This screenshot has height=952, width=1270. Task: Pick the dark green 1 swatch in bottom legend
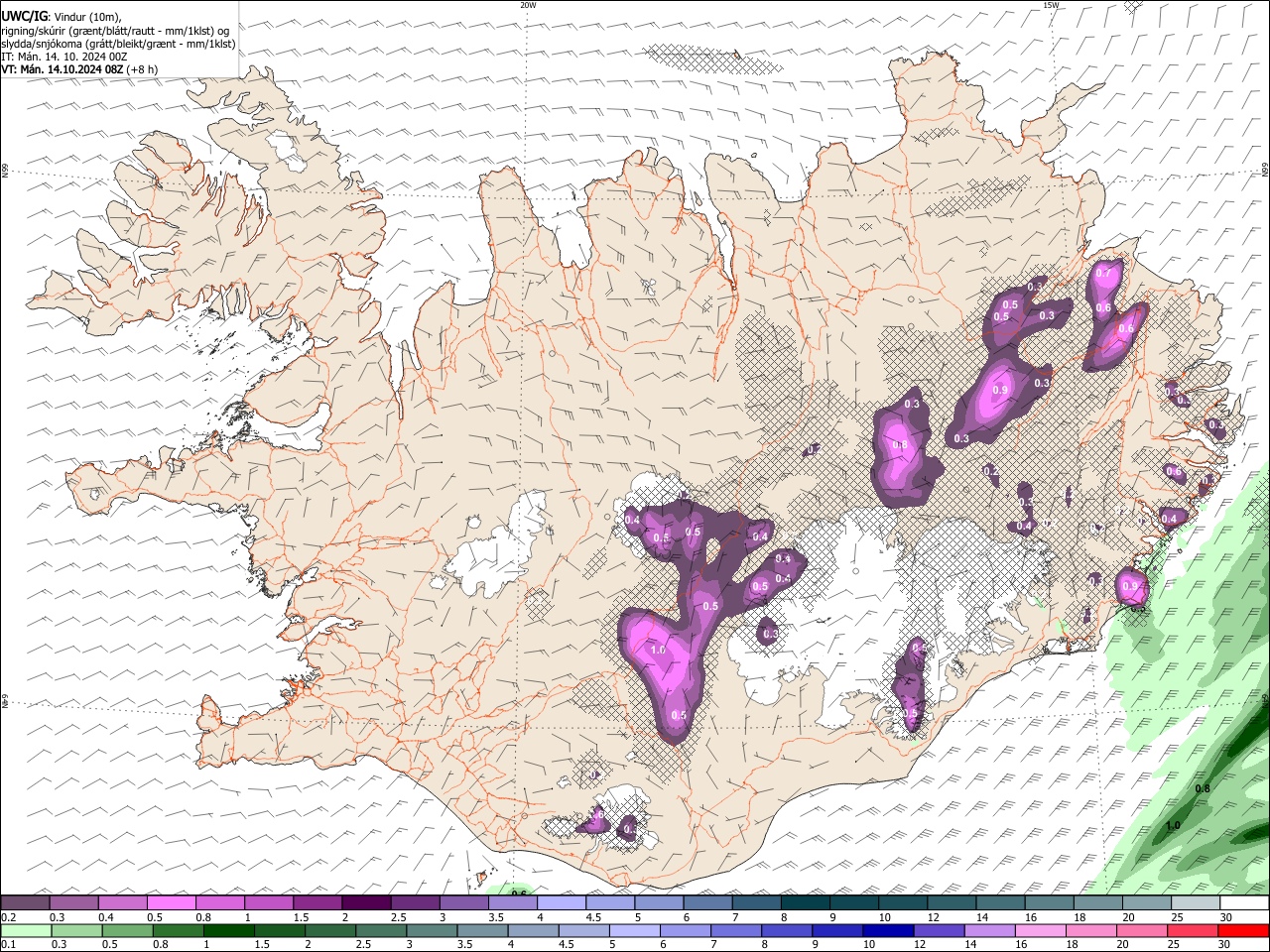[228, 931]
